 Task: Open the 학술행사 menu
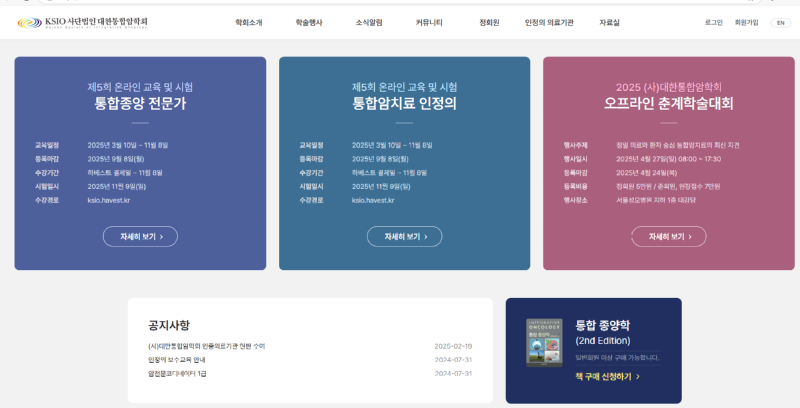[309, 22]
